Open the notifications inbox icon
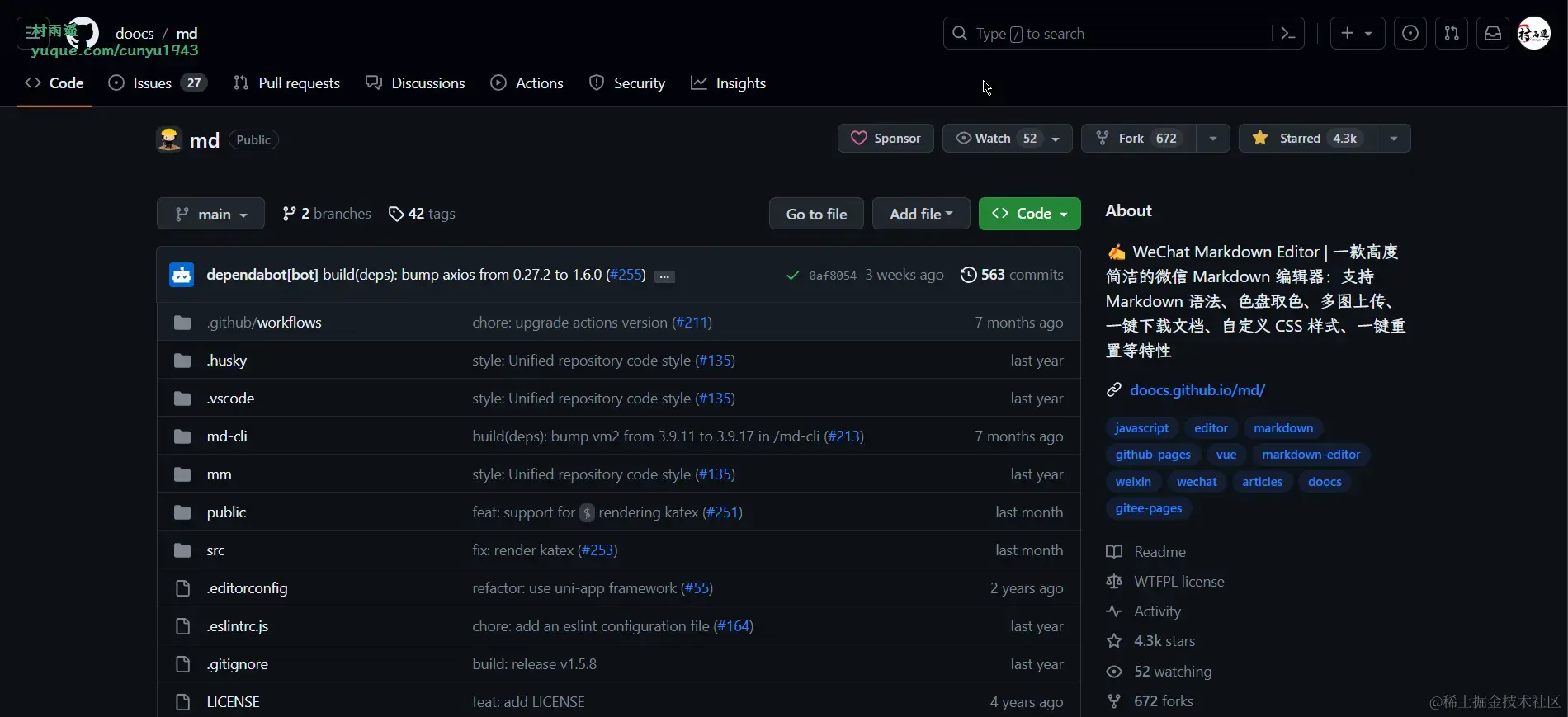 1493,34
